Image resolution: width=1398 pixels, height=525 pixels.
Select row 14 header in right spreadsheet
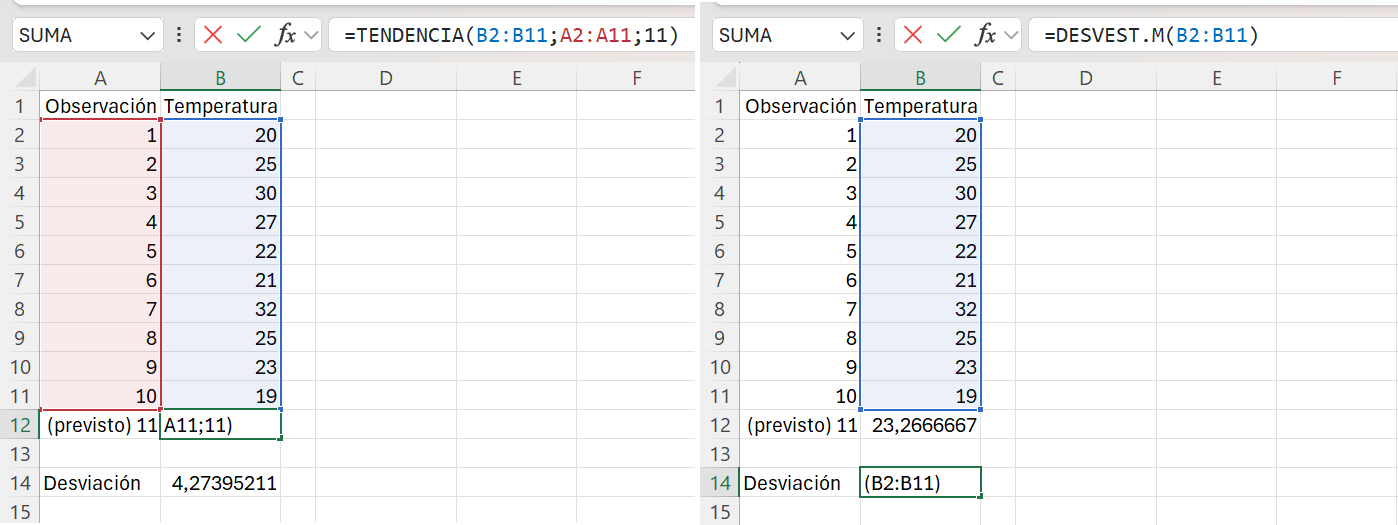click(x=720, y=483)
